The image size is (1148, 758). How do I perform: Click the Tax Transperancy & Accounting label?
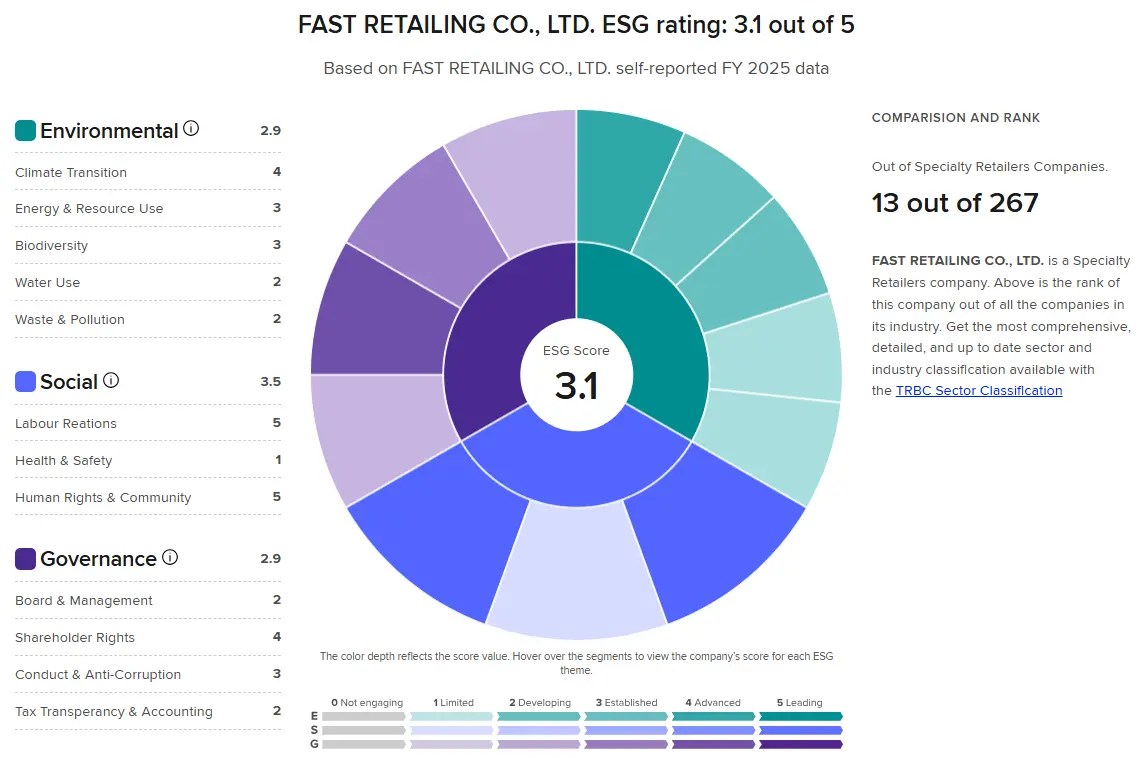(113, 711)
